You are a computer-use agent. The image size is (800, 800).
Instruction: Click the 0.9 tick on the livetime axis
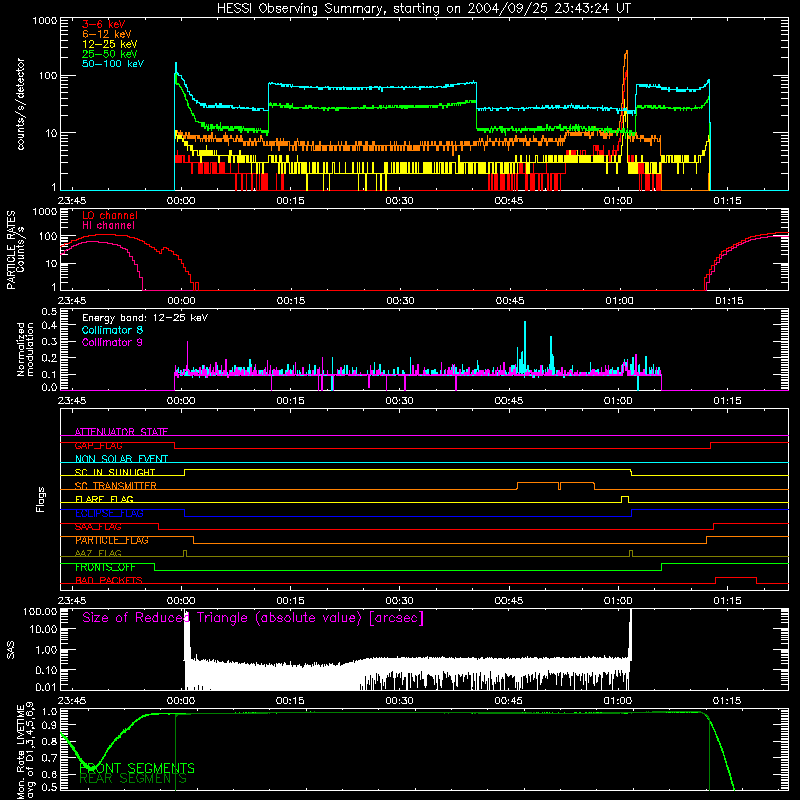click(49, 725)
